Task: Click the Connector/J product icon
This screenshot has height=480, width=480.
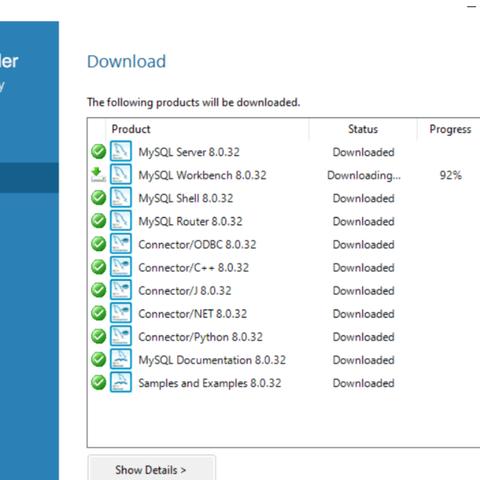Action: point(121,290)
